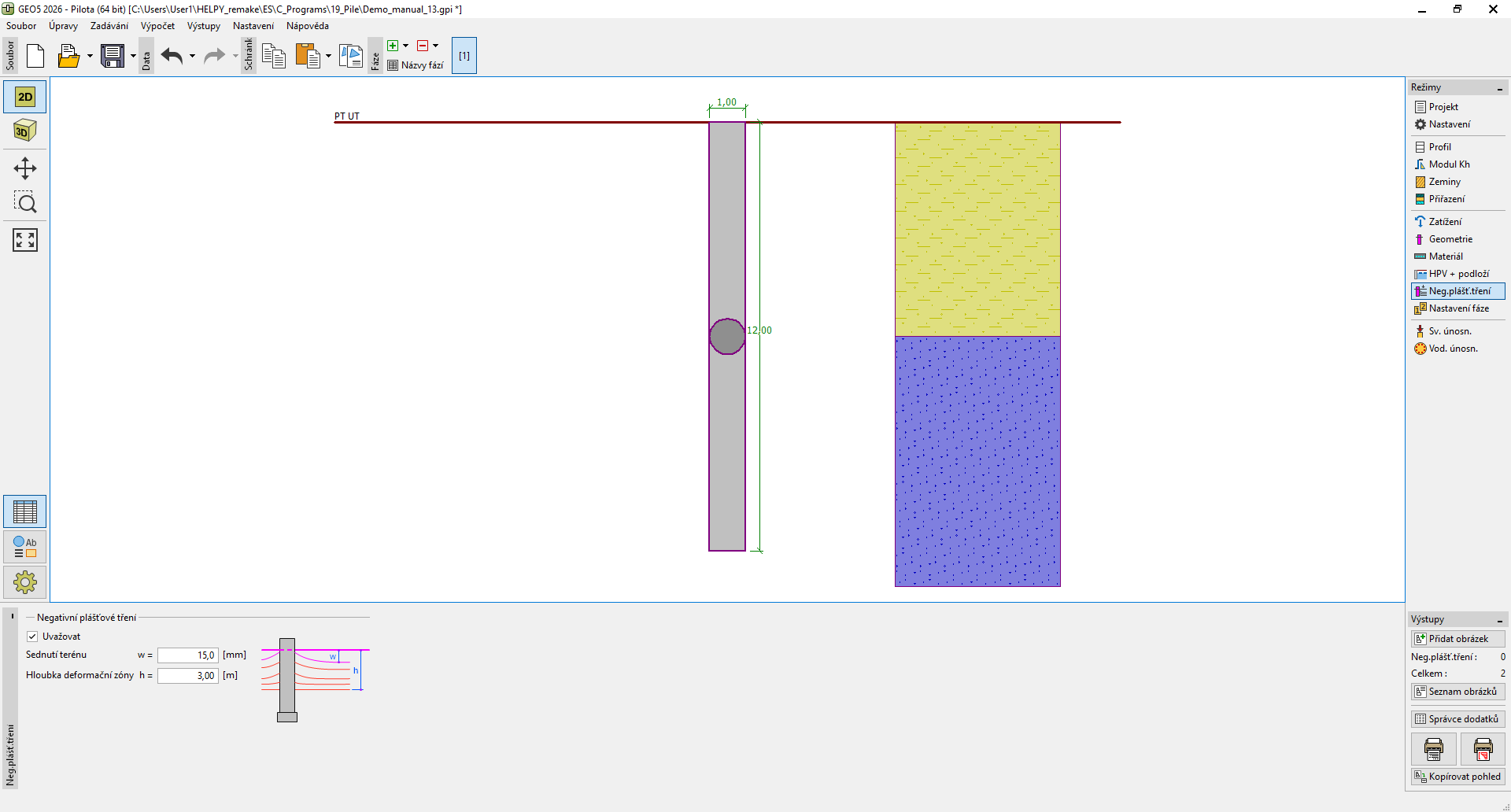Click the yellow soil layer in profile
This screenshot has height=812, width=1511.
tap(977, 230)
